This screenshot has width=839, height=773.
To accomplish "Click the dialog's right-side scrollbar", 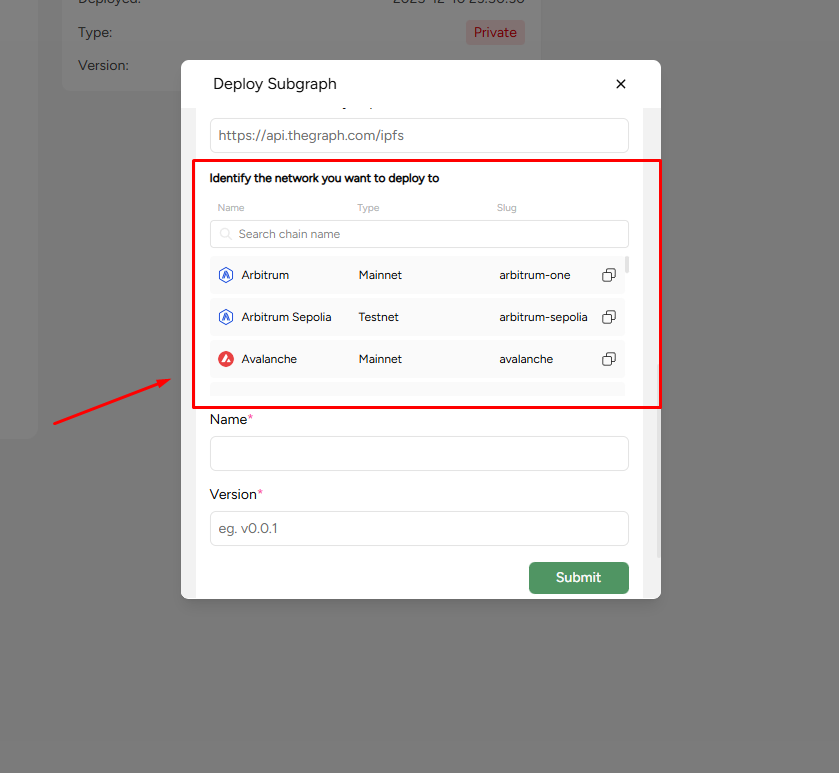I will coord(658,460).
